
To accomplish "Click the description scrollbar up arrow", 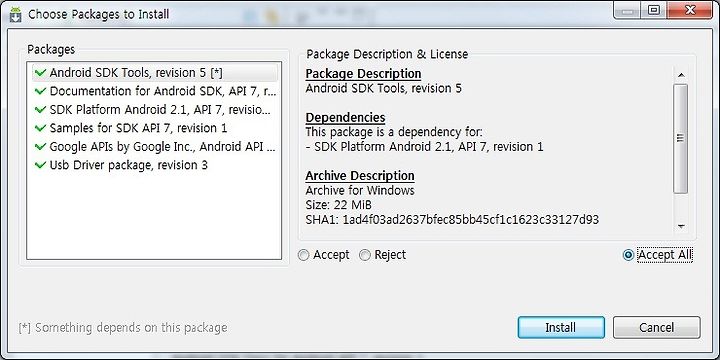I will point(681,75).
